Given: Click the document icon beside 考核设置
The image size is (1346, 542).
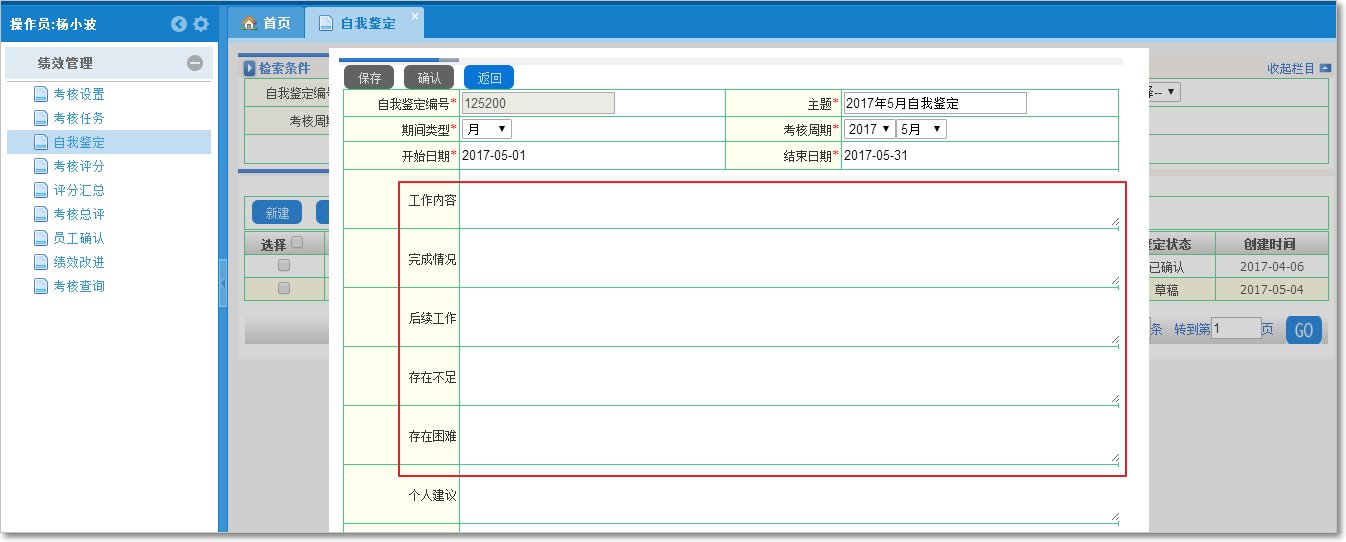Looking at the screenshot, I should (x=41, y=95).
